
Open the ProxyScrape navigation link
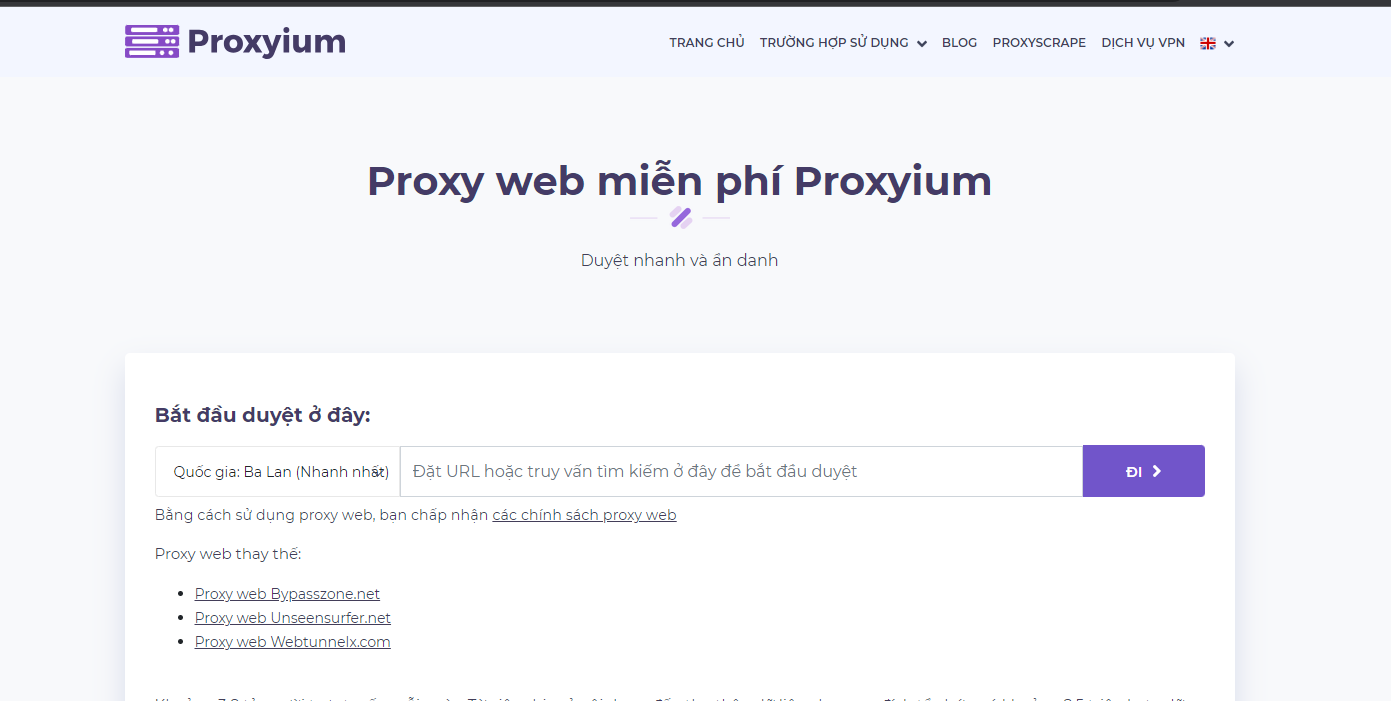(x=1039, y=43)
